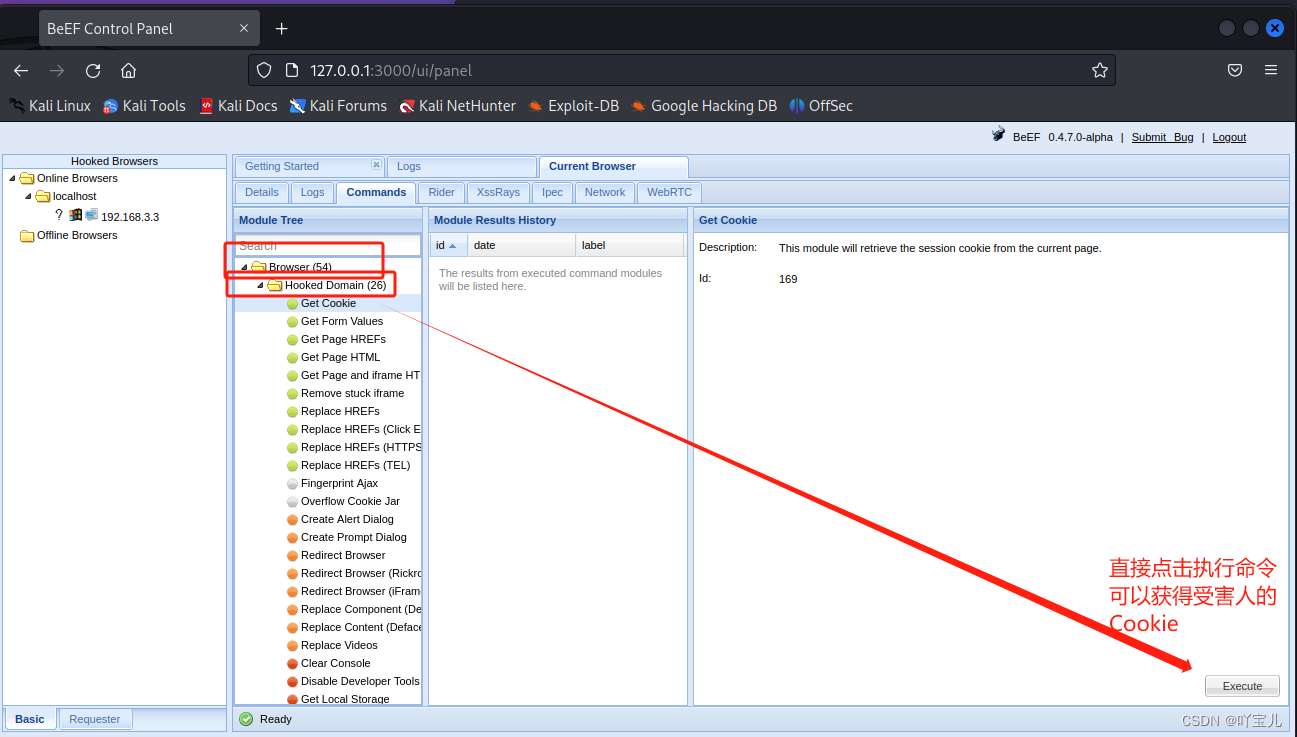The width and height of the screenshot is (1297, 737).
Task: Open the XssRays tab
Action: pyautogui.click(x=498, y=192)
